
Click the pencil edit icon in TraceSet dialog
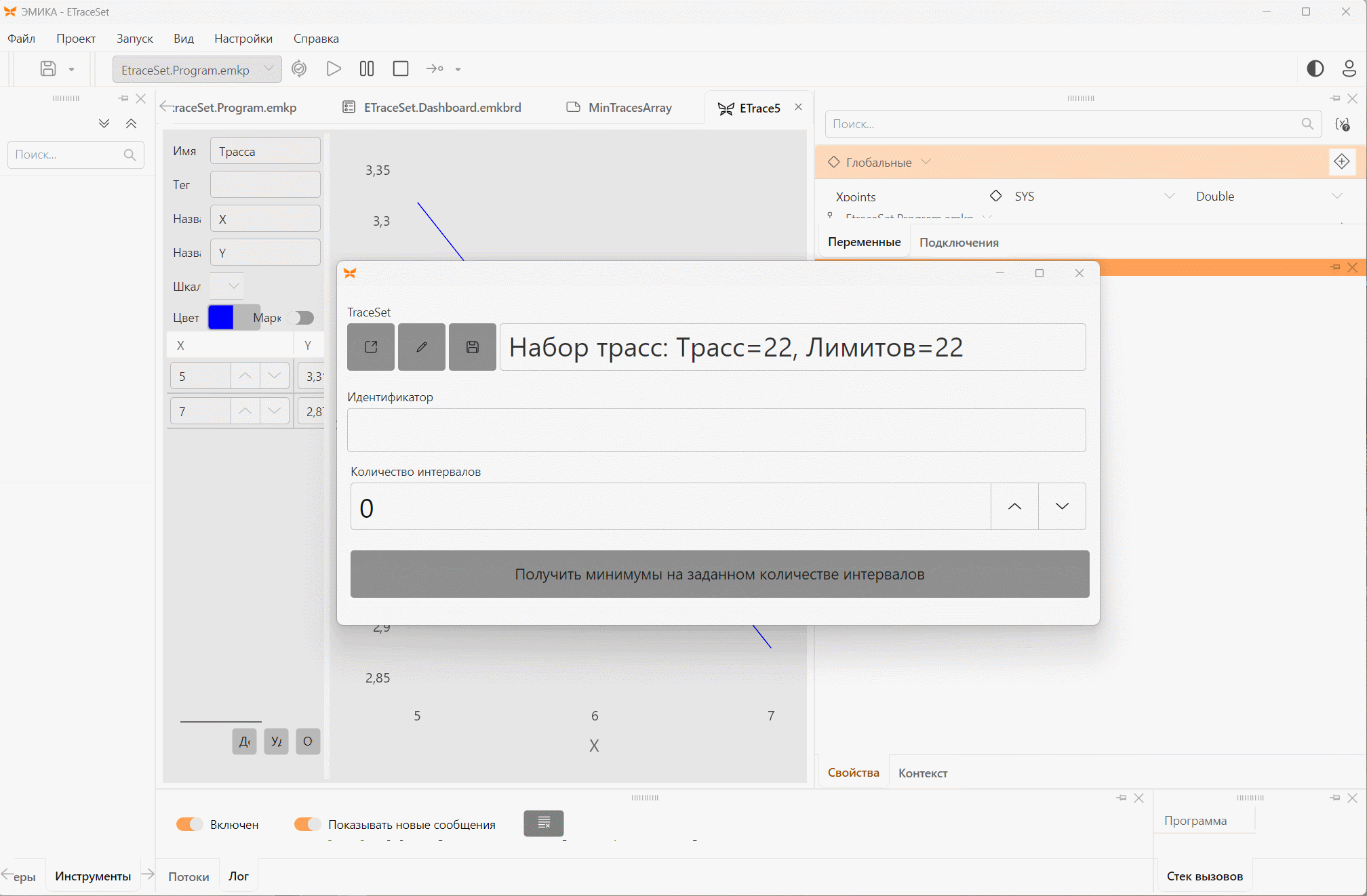coord(422,347)
